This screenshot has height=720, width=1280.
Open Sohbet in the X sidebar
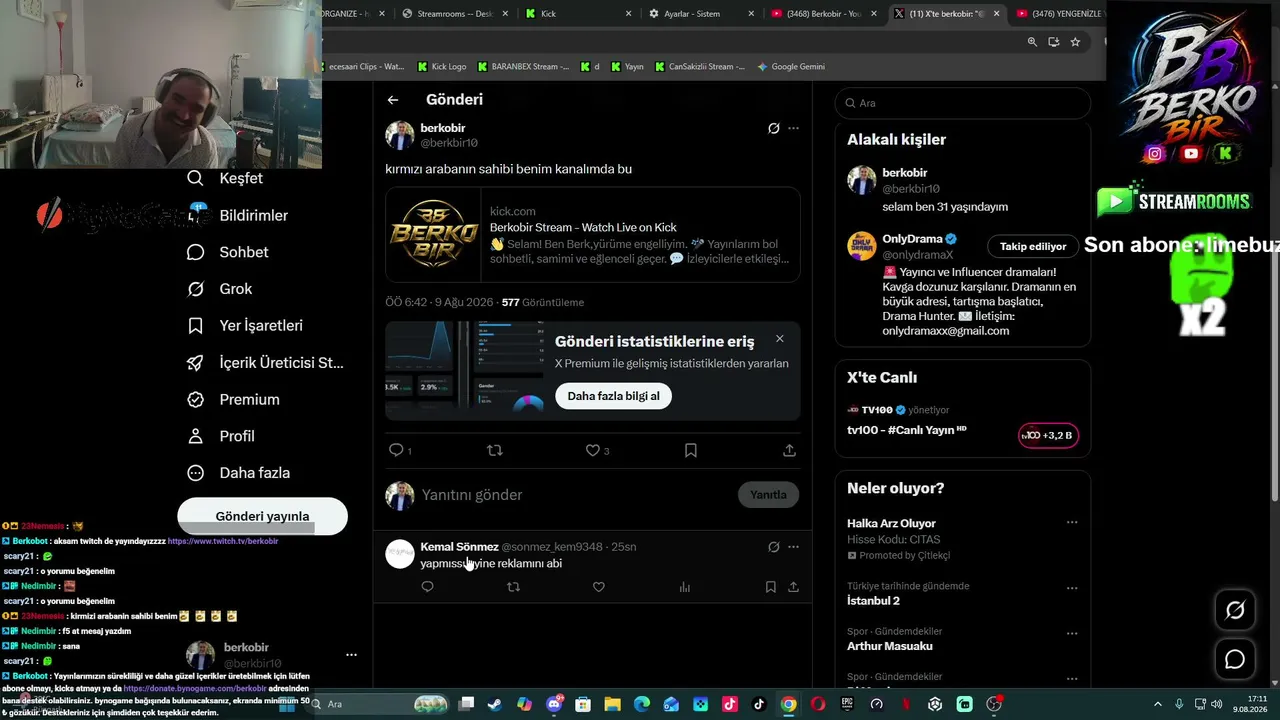pos(228,252)
